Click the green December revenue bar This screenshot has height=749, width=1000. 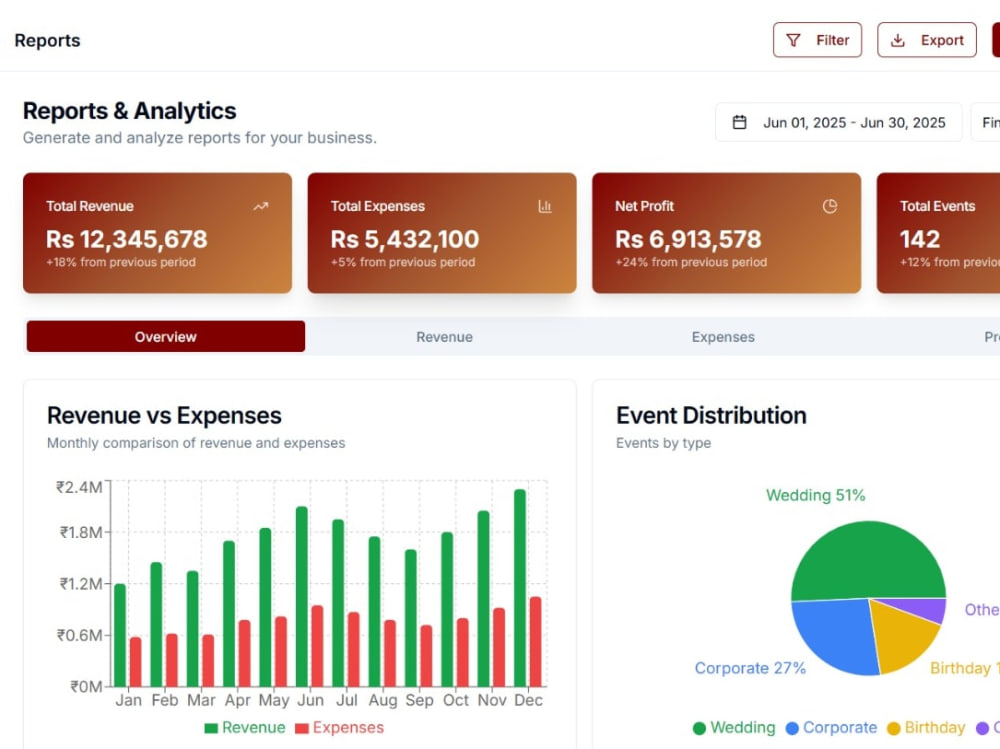[520, 588]
